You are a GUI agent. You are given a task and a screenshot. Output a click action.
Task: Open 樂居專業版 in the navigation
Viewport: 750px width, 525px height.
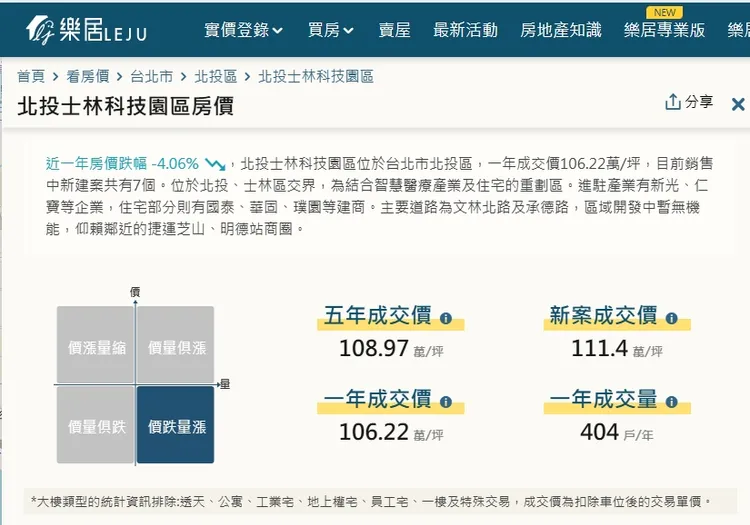[664, 30]
